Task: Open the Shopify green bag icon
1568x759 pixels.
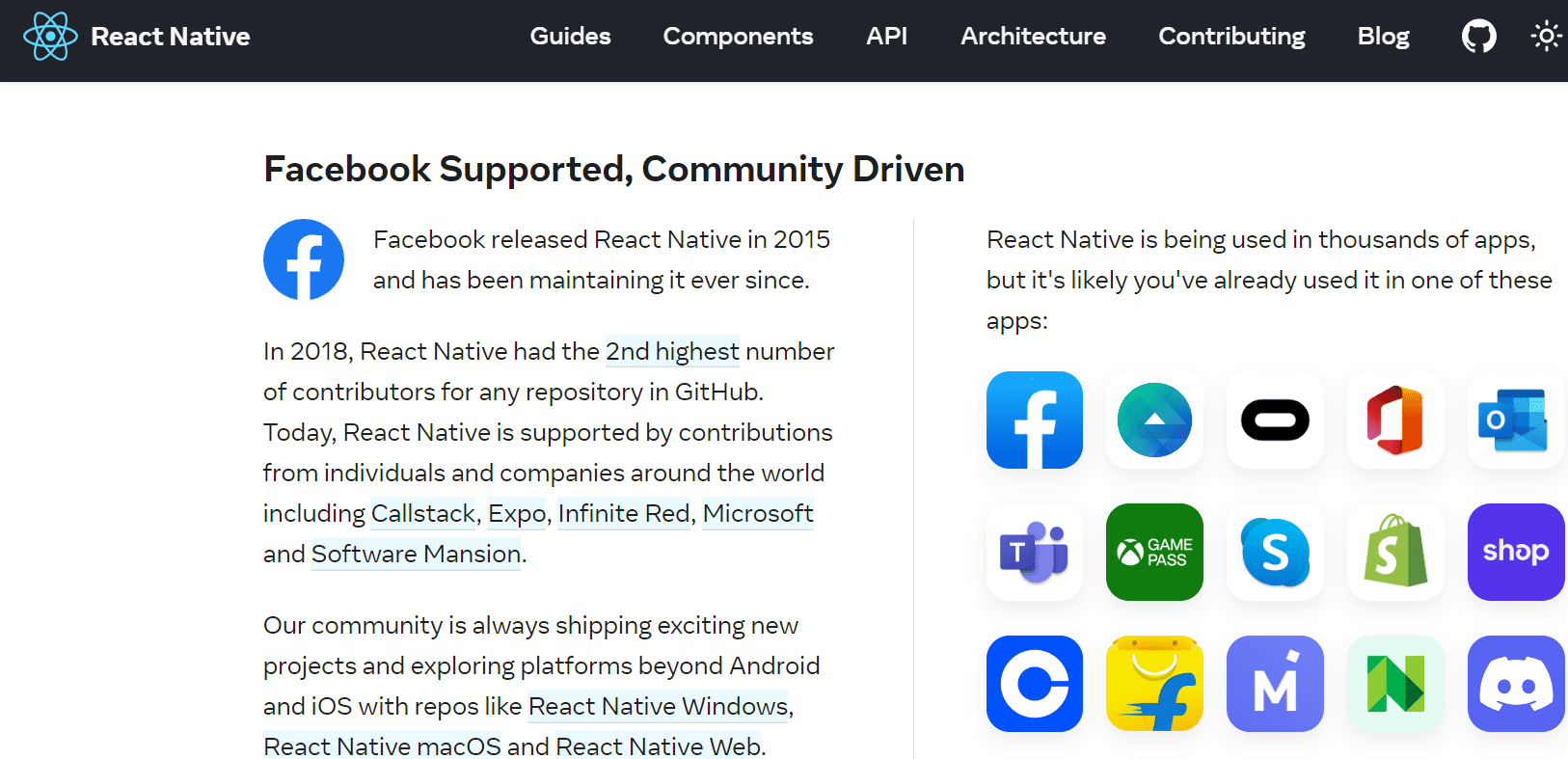Action: (x=1395, y=552)
